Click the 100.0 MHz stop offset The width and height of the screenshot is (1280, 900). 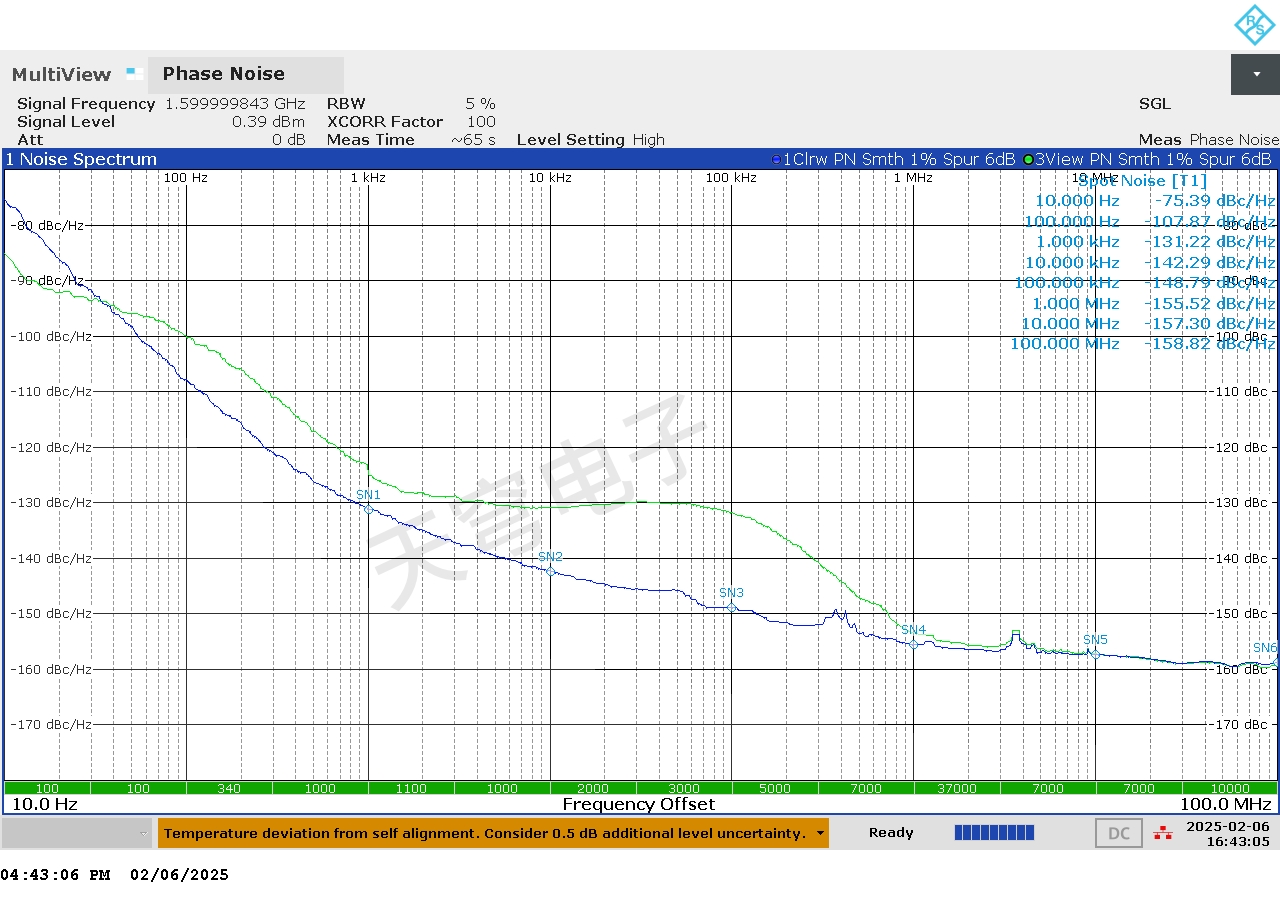(1226, 804)
